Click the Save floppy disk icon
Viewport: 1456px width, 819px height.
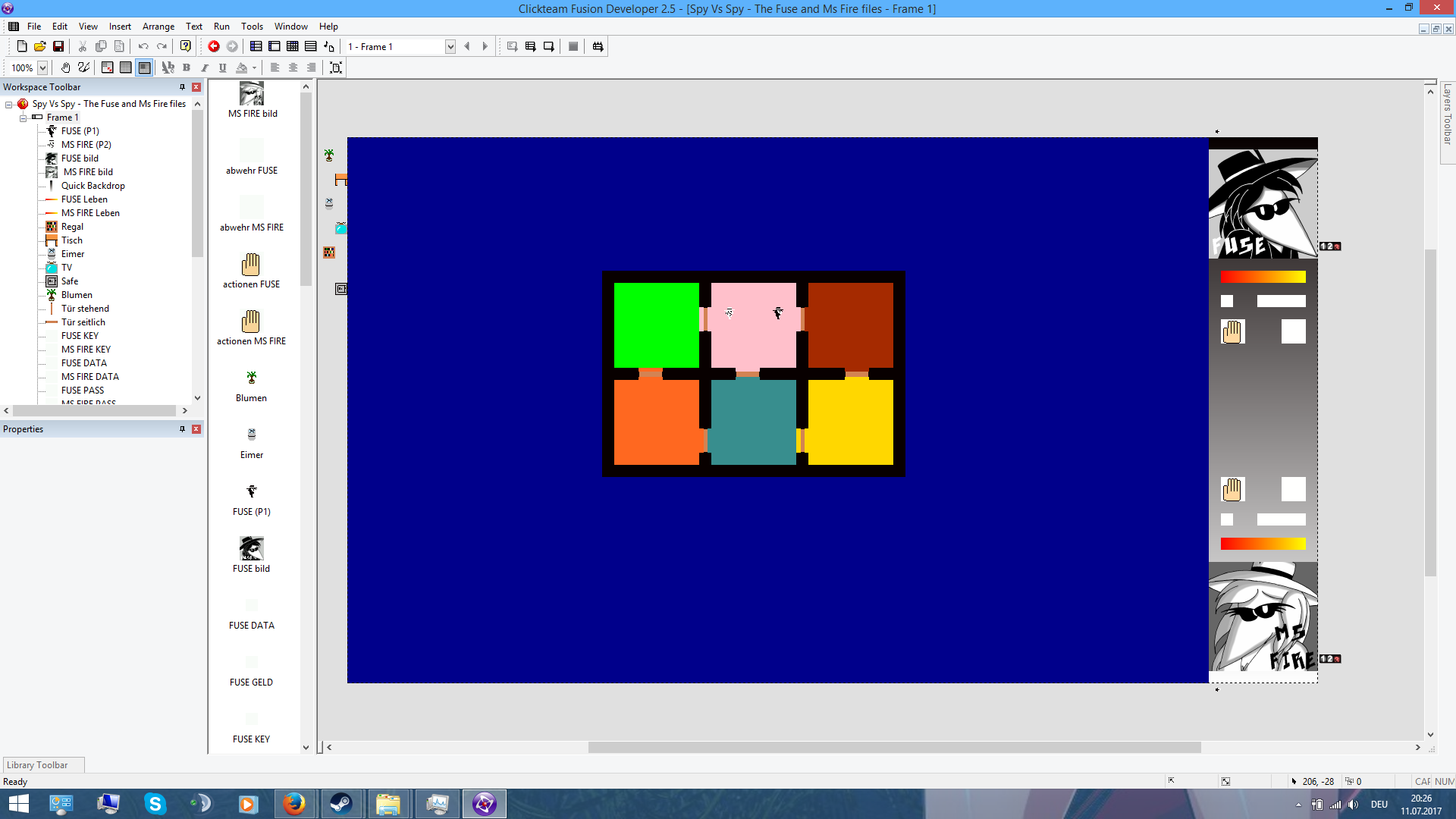pos(58,46)
